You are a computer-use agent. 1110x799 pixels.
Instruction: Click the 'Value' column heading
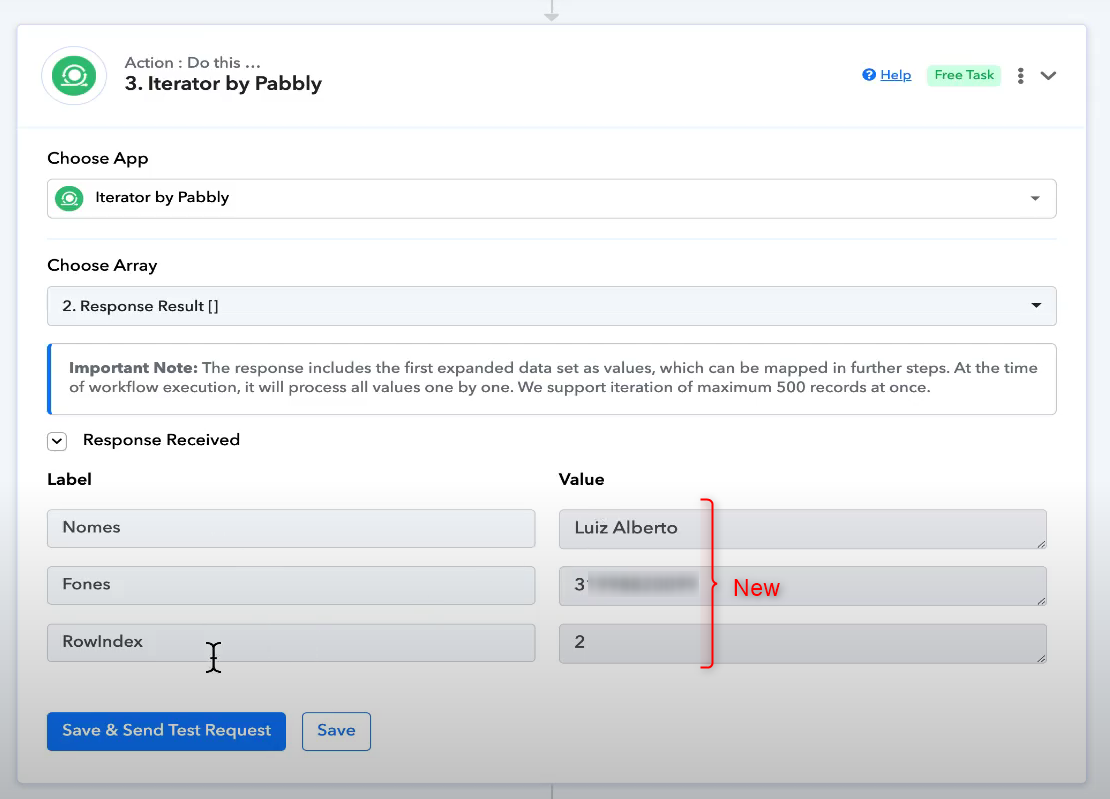(x=581, y=479)
